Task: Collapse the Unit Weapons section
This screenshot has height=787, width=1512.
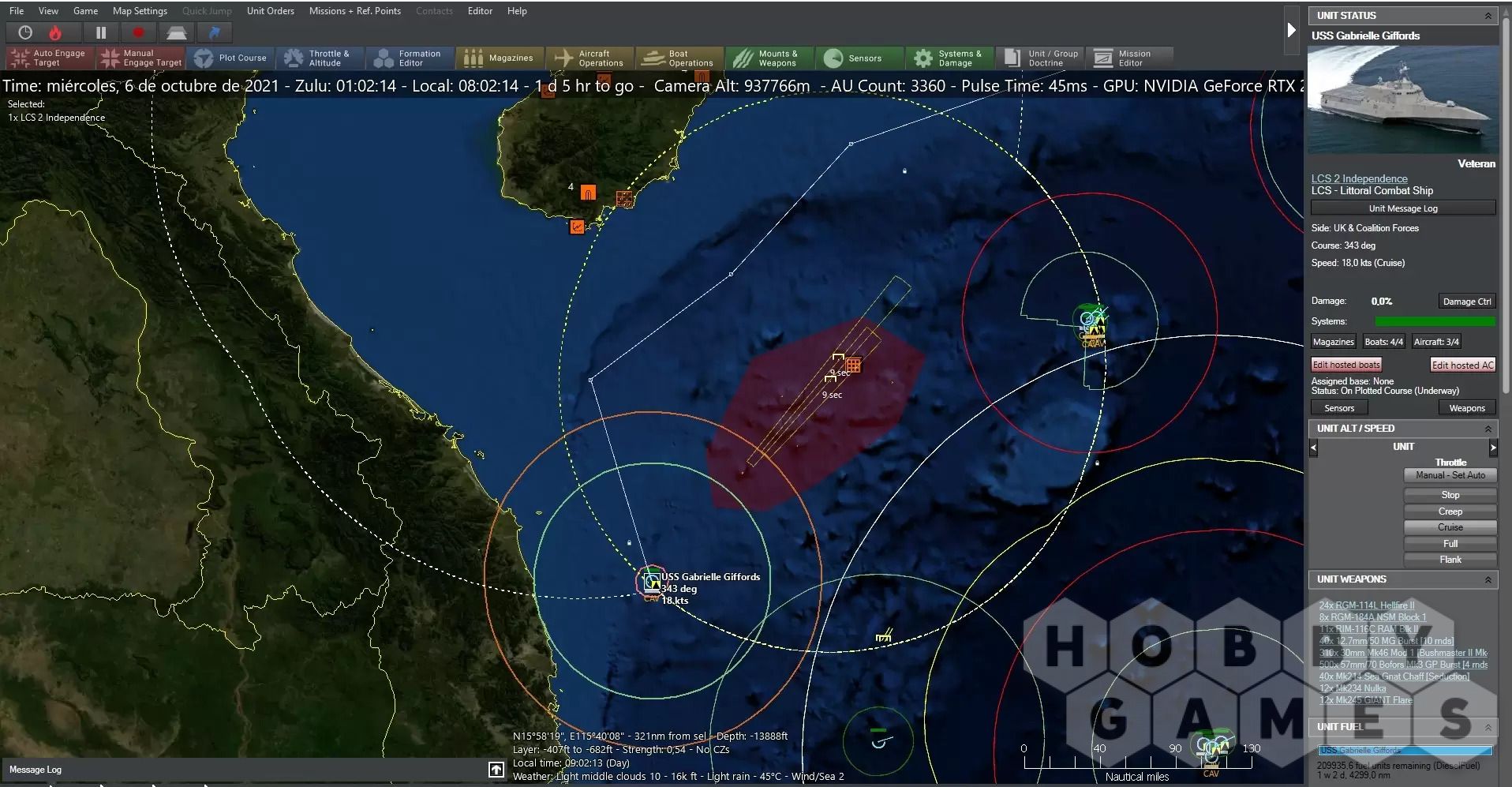Action: (x=1488, y=579)
